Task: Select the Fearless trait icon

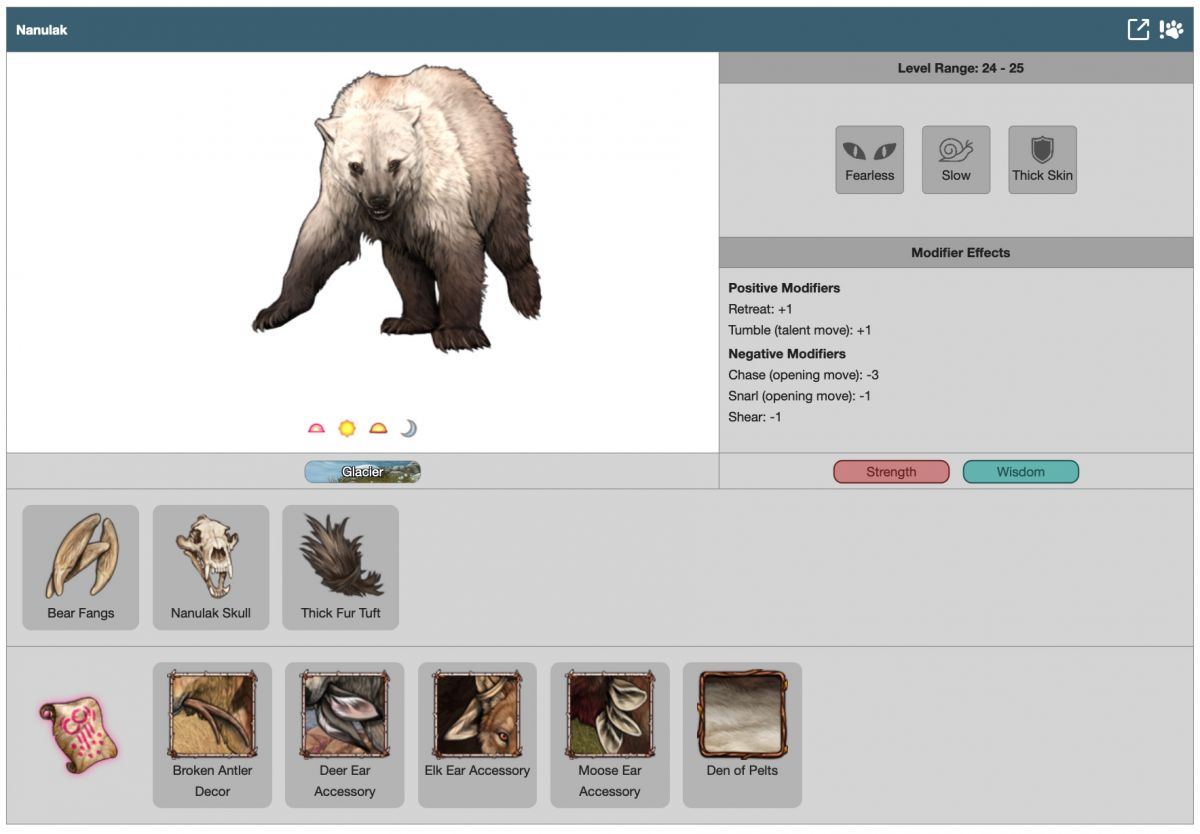Action: pyautogui.click(x=869, y=159)
